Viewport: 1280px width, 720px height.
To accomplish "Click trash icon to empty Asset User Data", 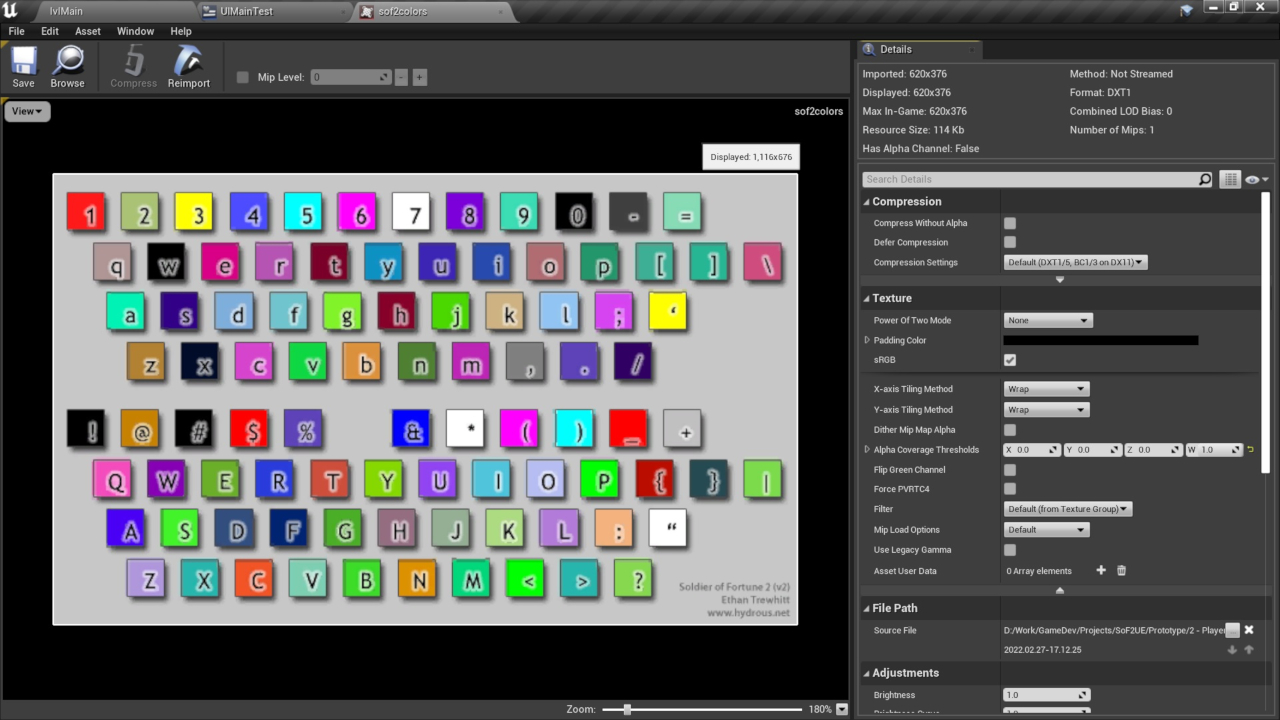I will (1121, 571).
